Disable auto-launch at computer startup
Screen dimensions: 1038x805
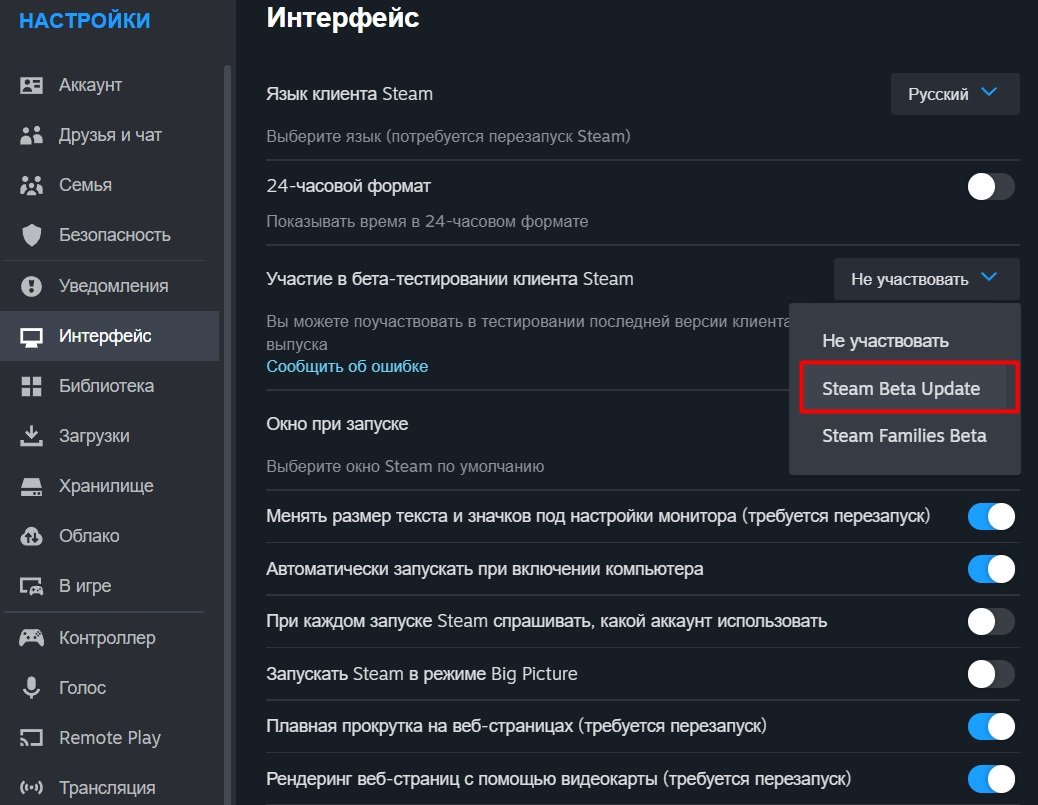[990, 569]
